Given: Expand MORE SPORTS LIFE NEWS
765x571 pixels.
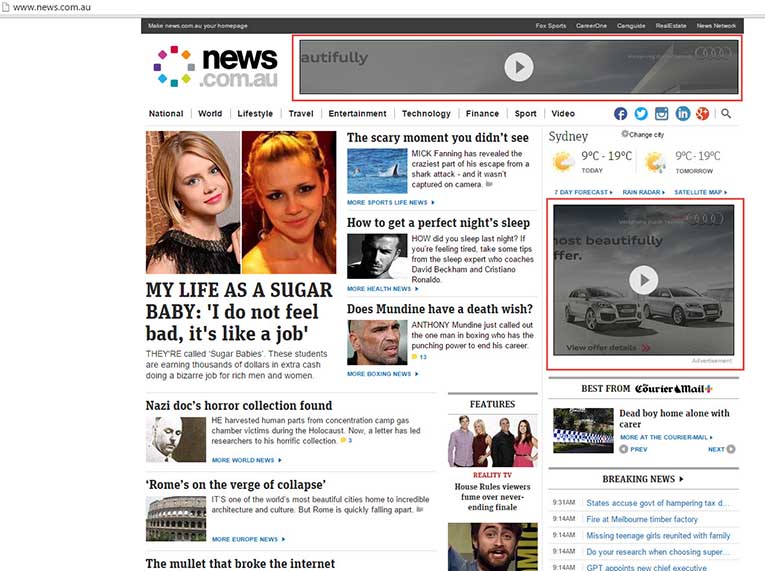Looking at the screenshot, I should coord(390,203).
